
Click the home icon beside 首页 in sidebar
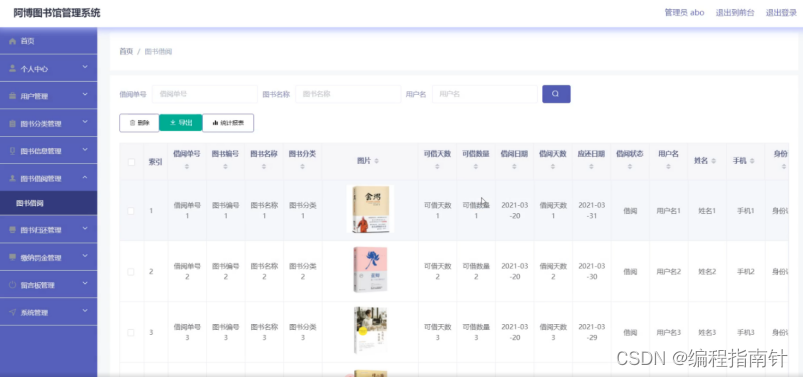point(13,41)
